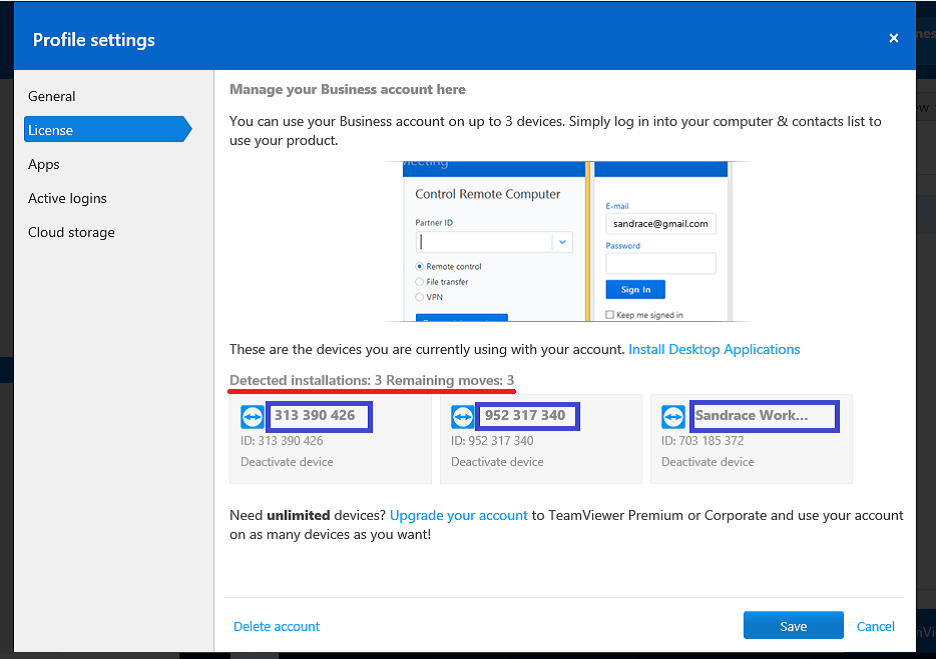Go to the Cloud storage section
The image size is (936, 659).
pyautogui.click(x=72, y=232)
